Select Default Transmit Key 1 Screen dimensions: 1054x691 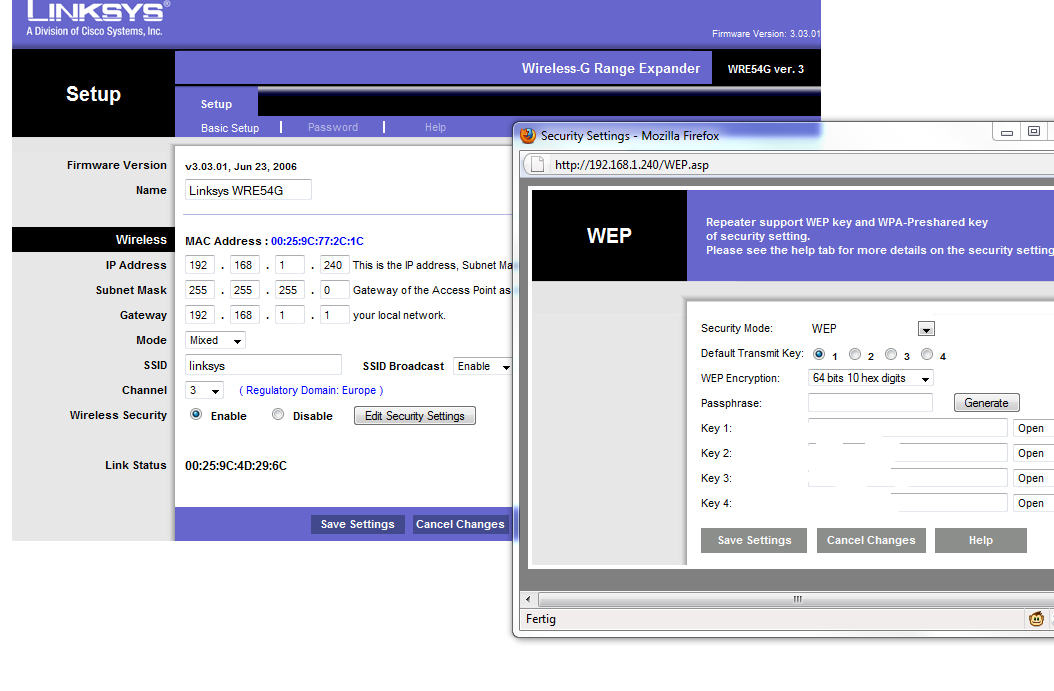pyautogui.click(x=819, y=354)
